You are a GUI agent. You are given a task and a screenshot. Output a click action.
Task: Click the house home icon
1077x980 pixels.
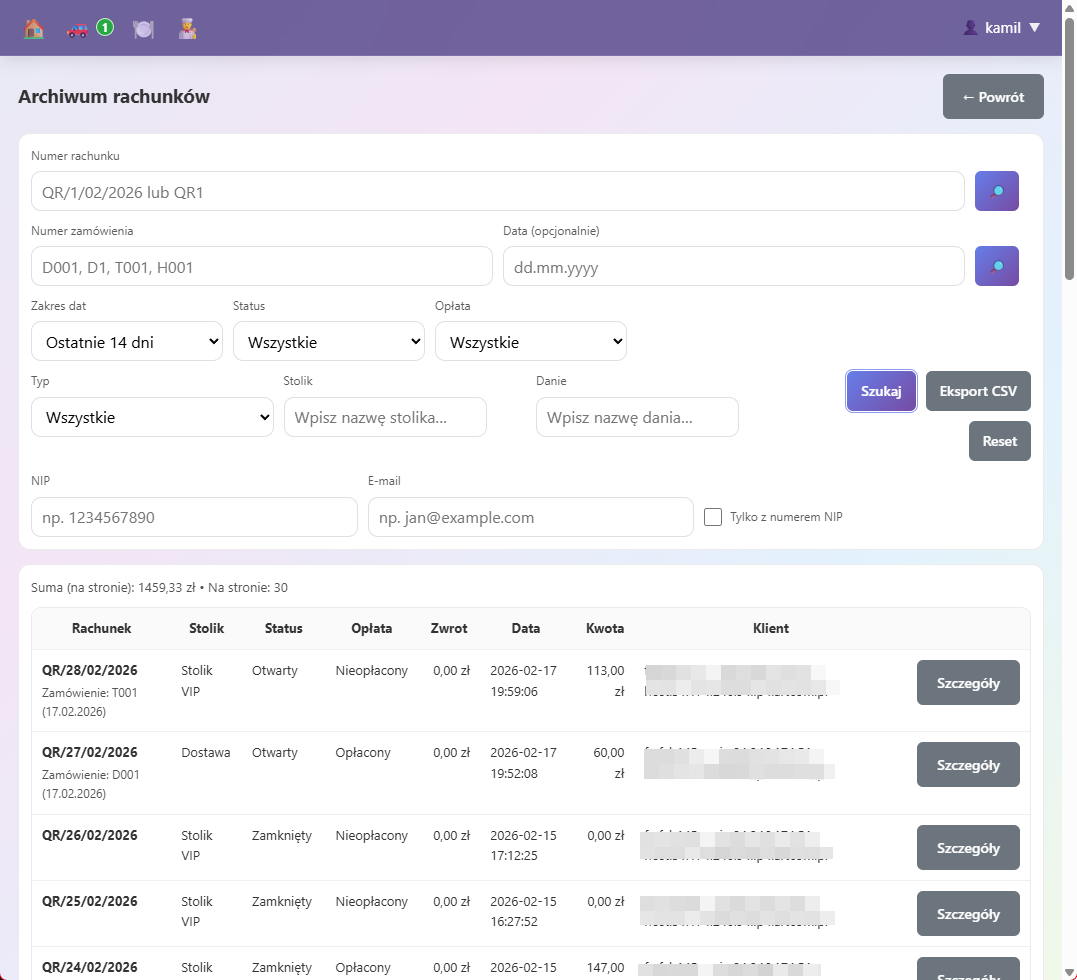tap(34, 29)
